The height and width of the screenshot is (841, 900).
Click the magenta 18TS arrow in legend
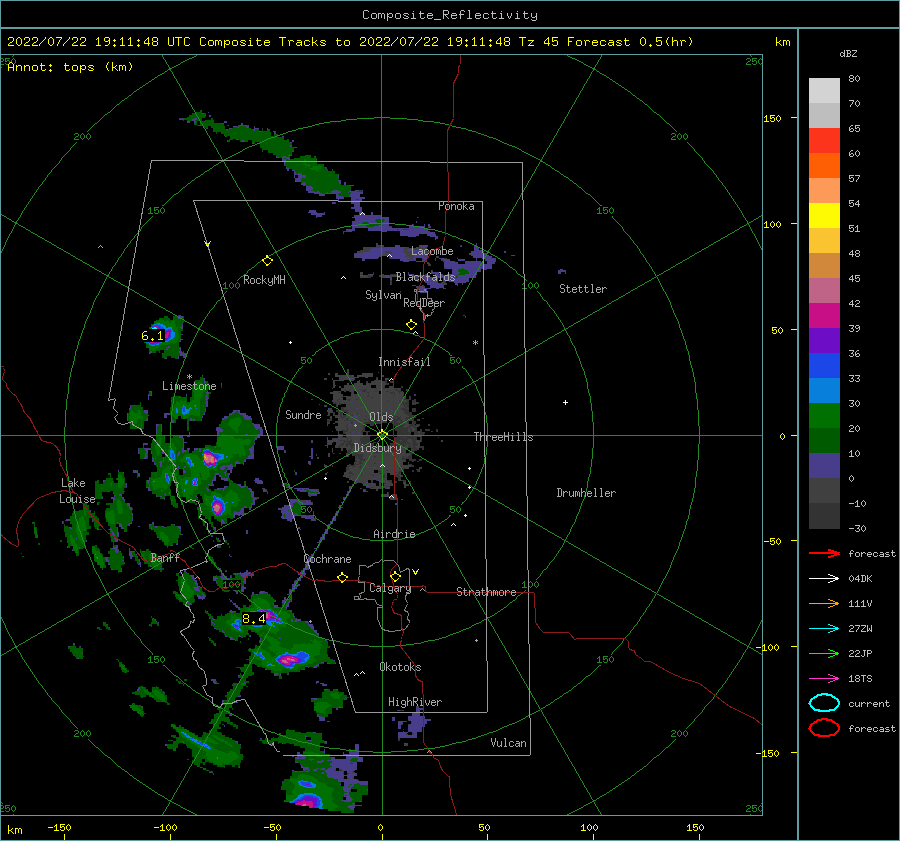824,679
